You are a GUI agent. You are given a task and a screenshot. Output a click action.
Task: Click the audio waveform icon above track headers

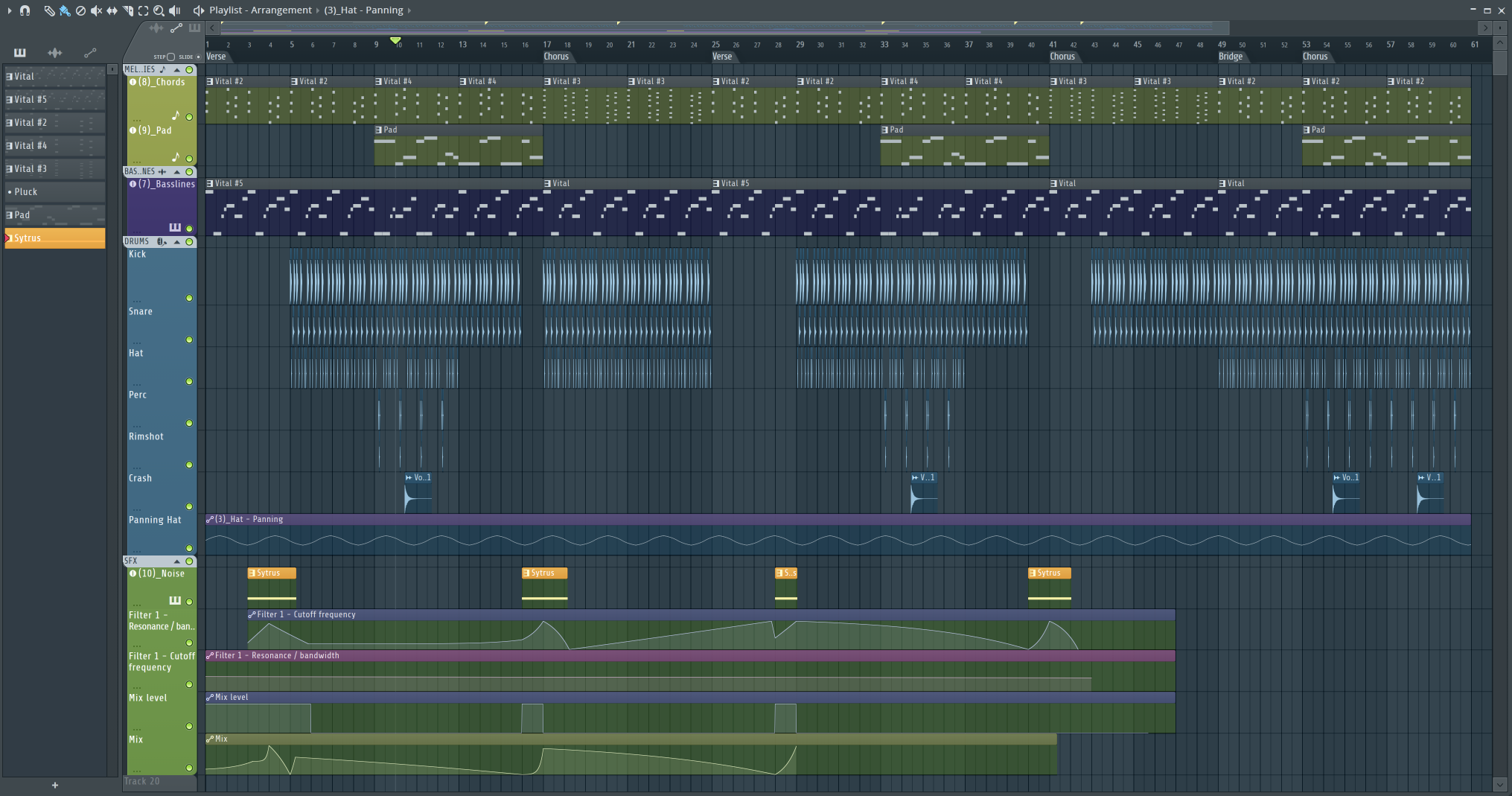[x=156, y=28]
